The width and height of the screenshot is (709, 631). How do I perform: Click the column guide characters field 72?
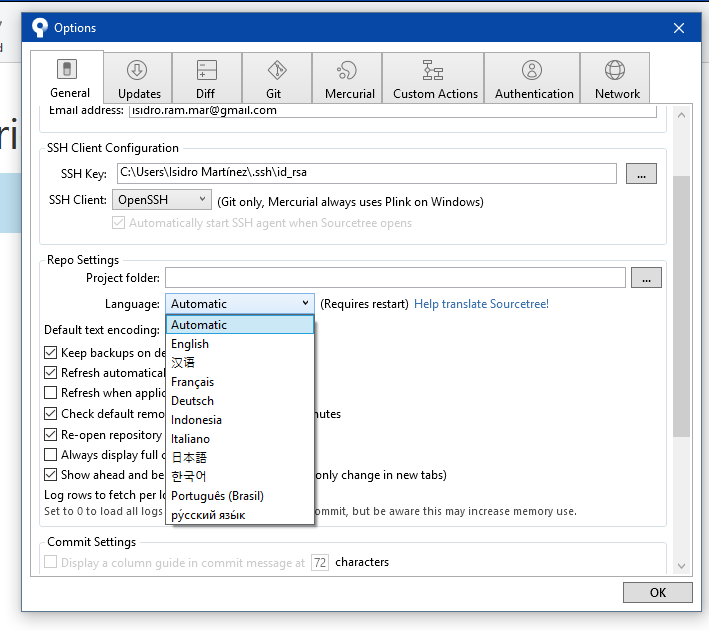coord(320,562)
